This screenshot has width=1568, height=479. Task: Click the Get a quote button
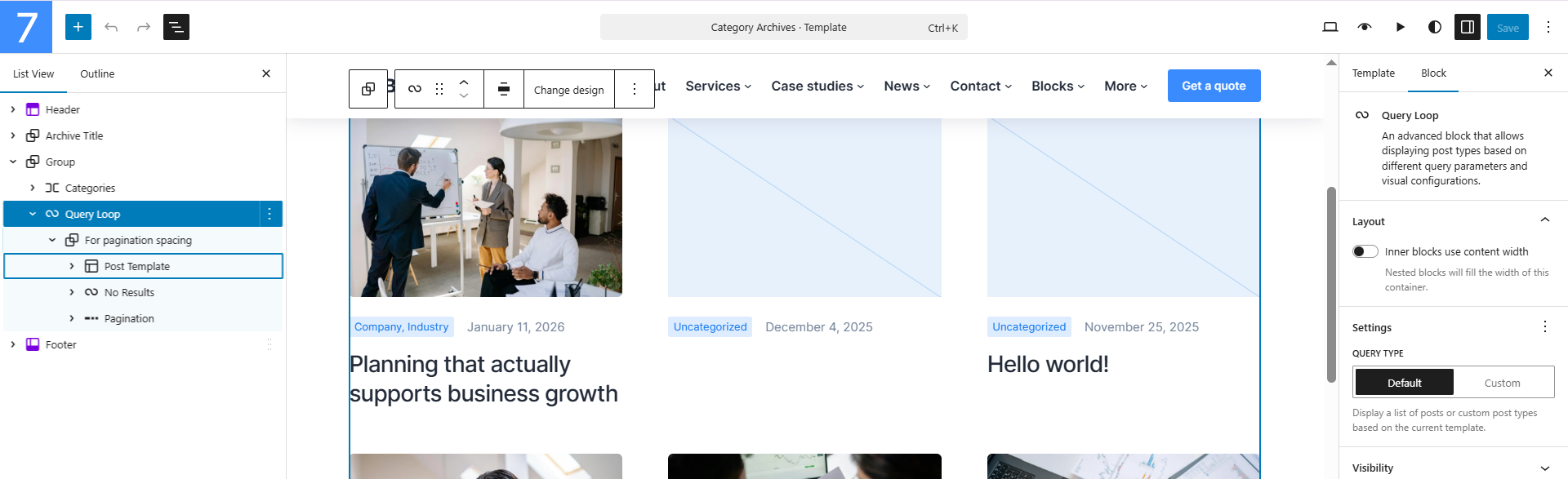1214,86
